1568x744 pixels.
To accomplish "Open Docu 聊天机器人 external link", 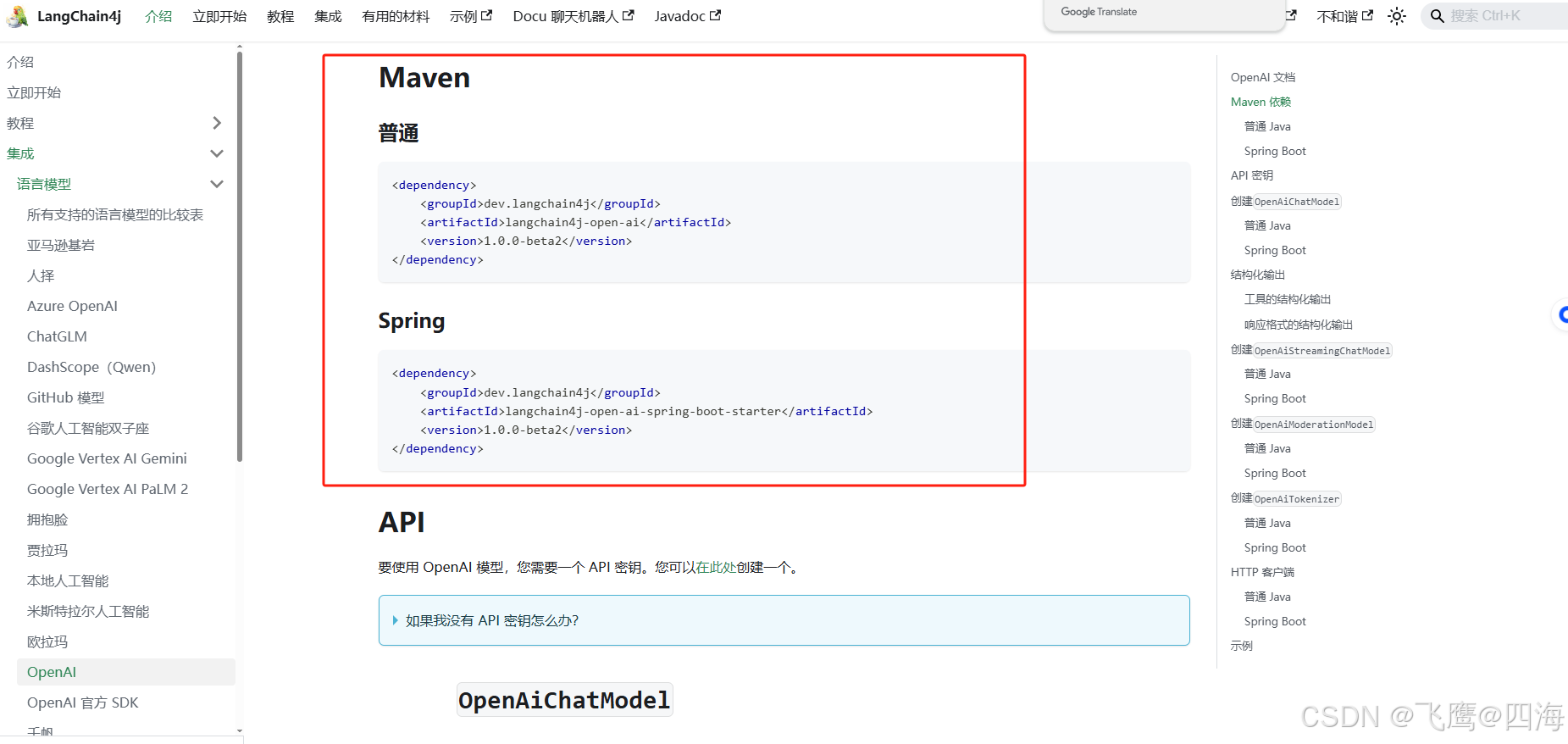I will pyautogui.click(x=573, y=16).
